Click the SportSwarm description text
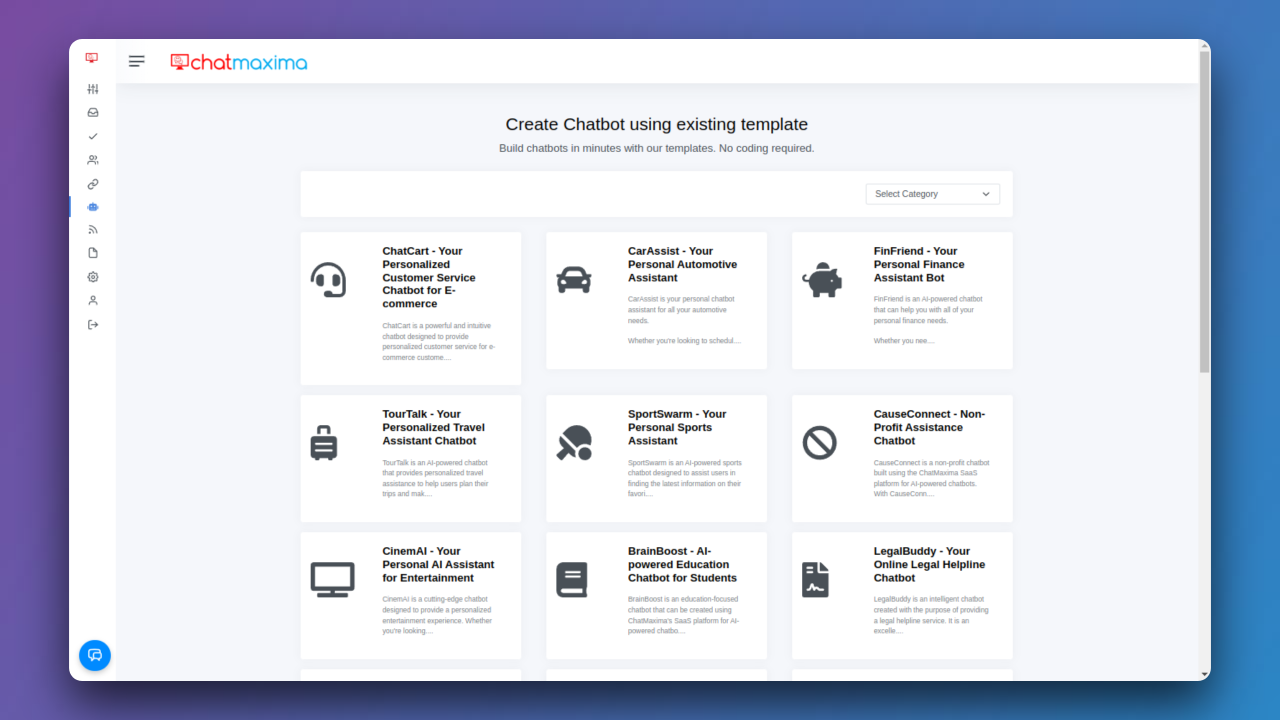The height and width of the screenshot is (720, 1280). click(x=685, y=478)
